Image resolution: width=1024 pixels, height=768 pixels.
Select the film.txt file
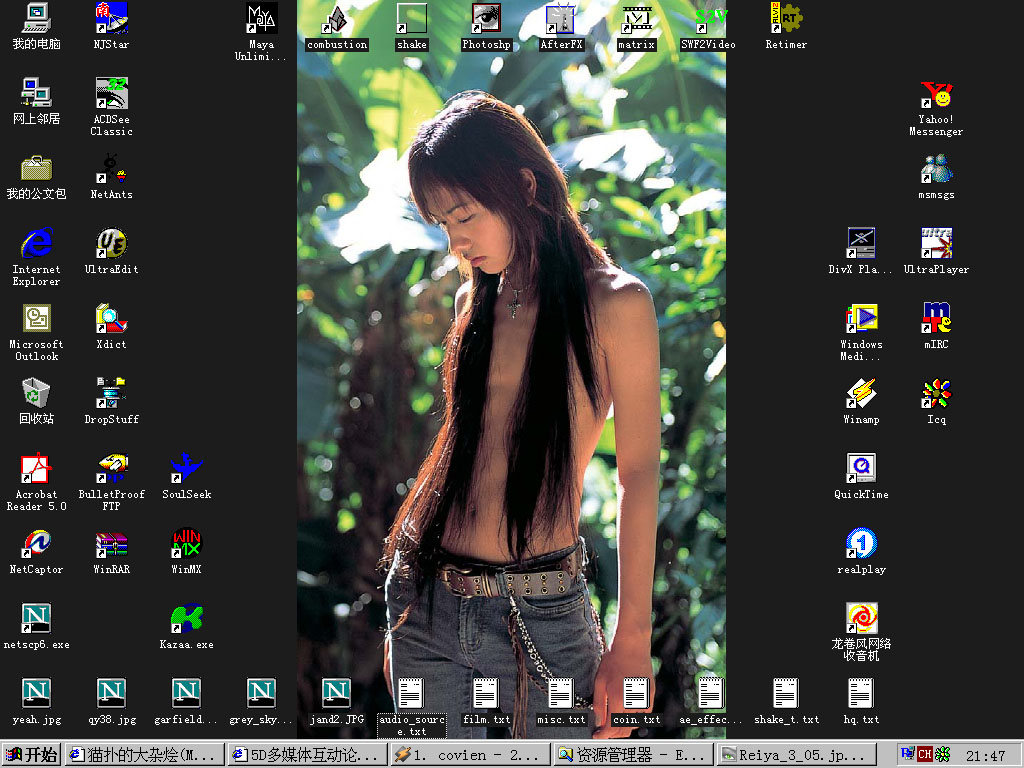[x=486, y=694]
